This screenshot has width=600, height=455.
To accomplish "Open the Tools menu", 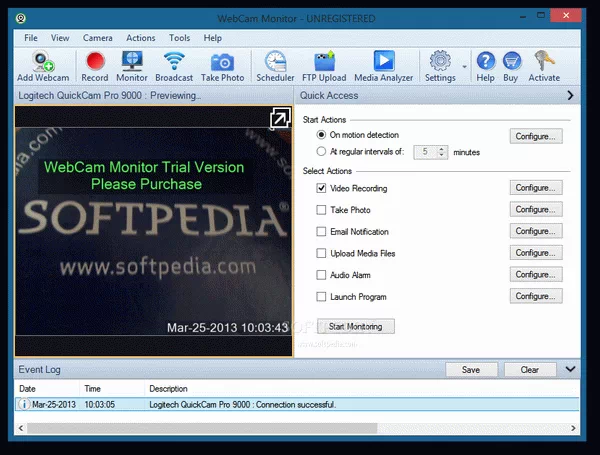I will tap(179, 38).
